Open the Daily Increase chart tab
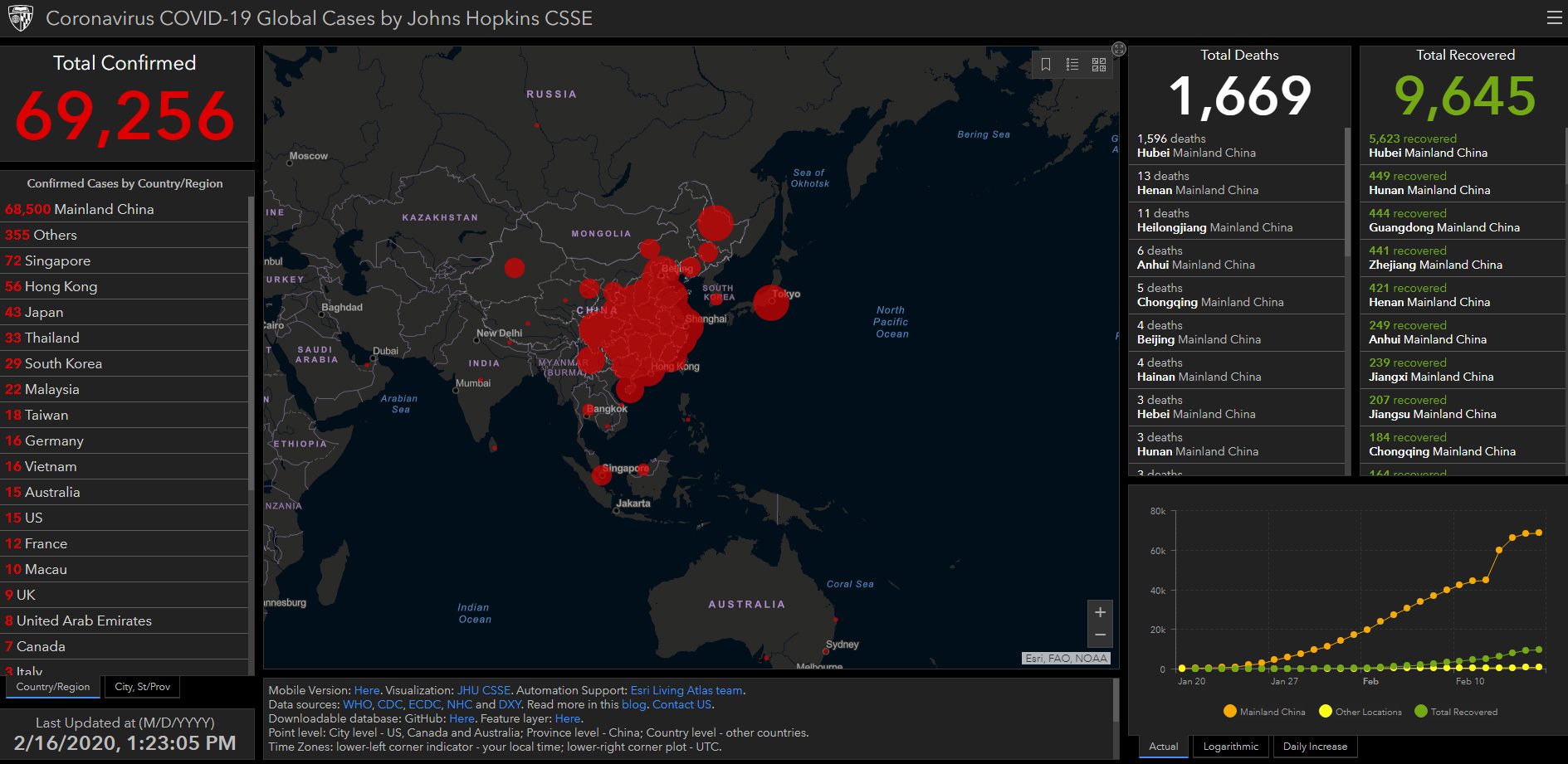This screenshot has width=1568, height=764. pyautogui.click(x=1315, y=747)
